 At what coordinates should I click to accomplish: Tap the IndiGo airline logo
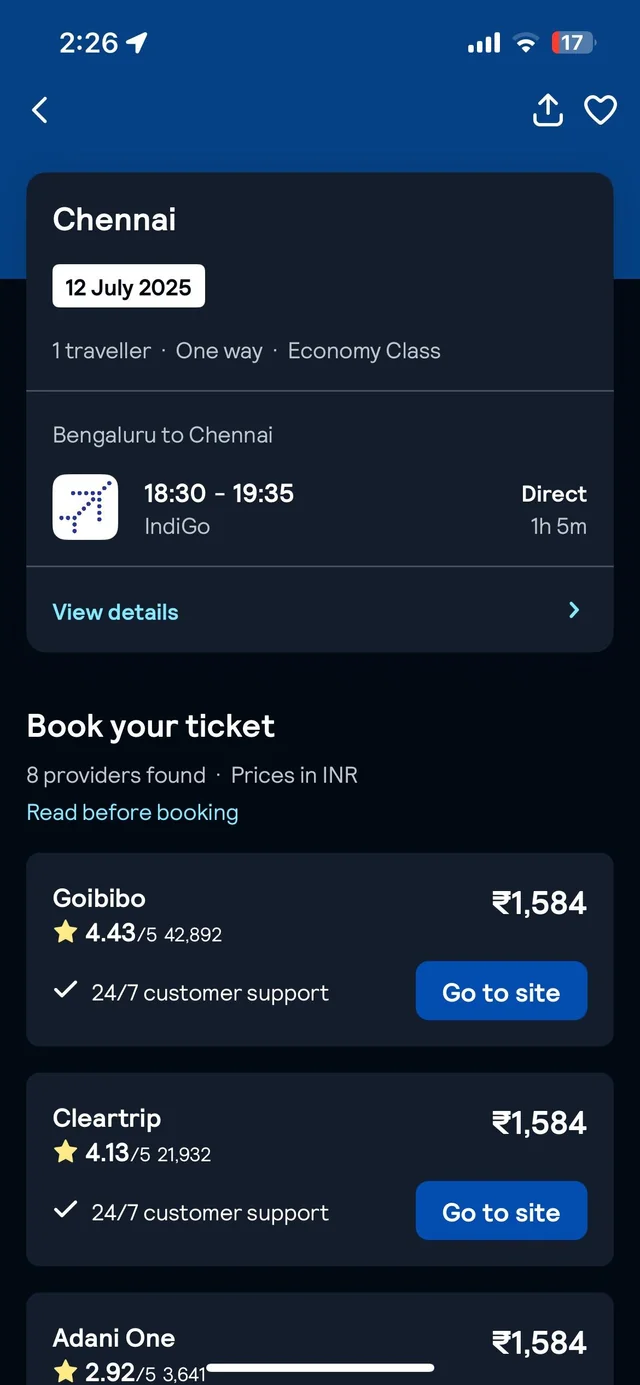click(x=85, y=508)
